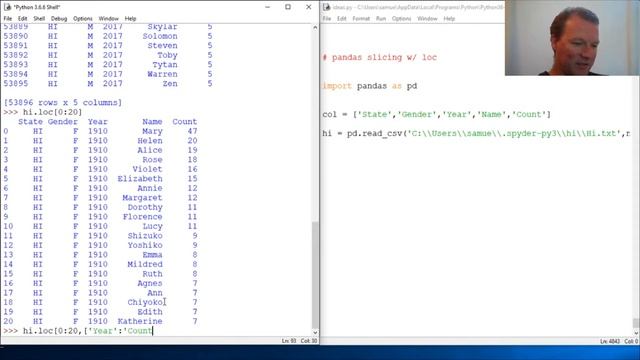The width and height of the screenshot is (640, 360).
Task: Open Window menu in Python Shell window
Action: pyautogui.click(x=109, y=19)
